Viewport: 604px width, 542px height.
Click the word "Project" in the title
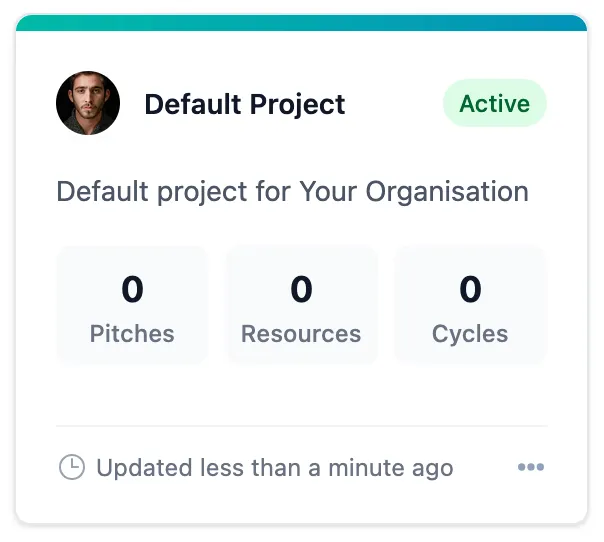[x=298, y=105]
